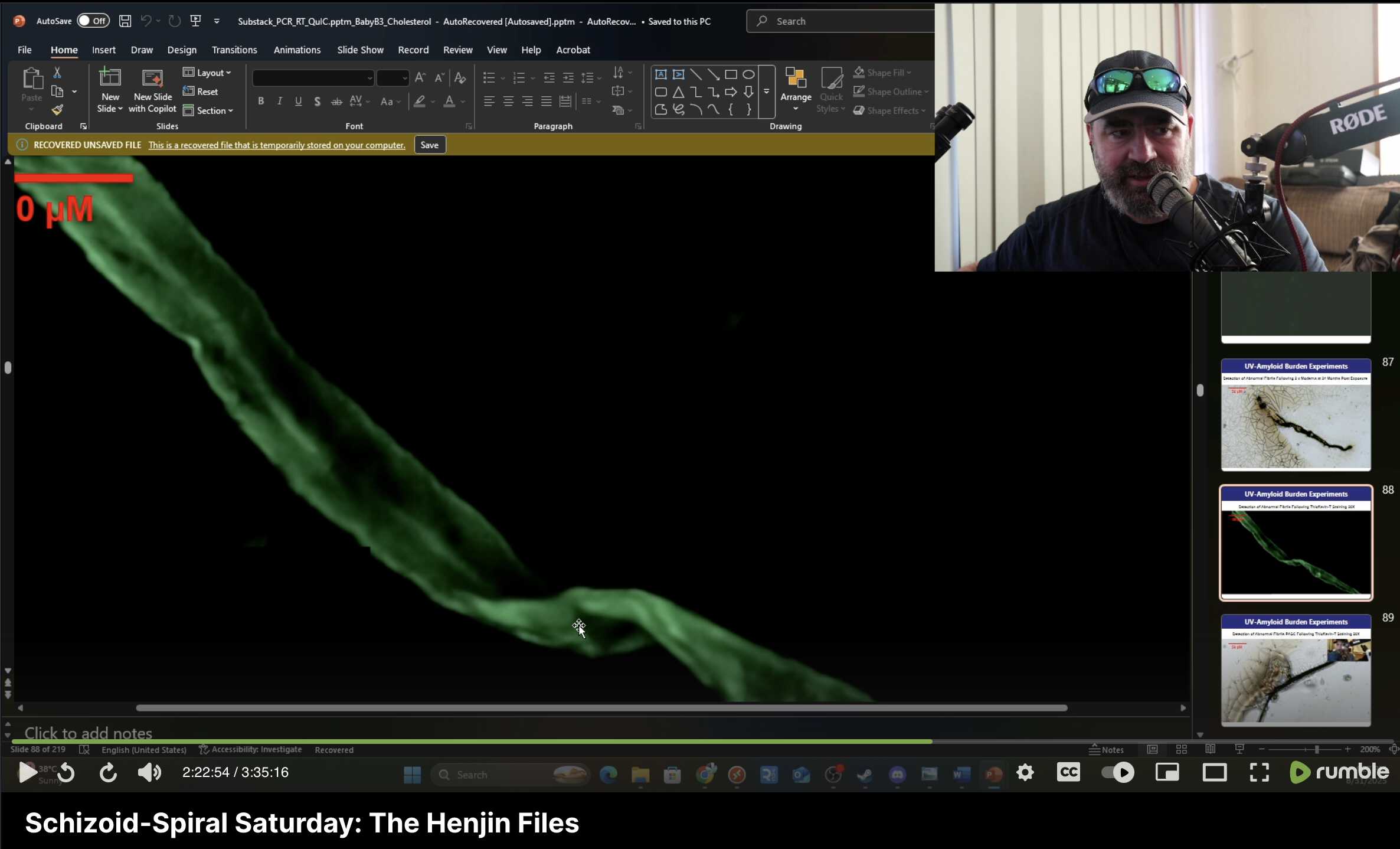Expand the shapes gallery More arrow

click(766, 92)
